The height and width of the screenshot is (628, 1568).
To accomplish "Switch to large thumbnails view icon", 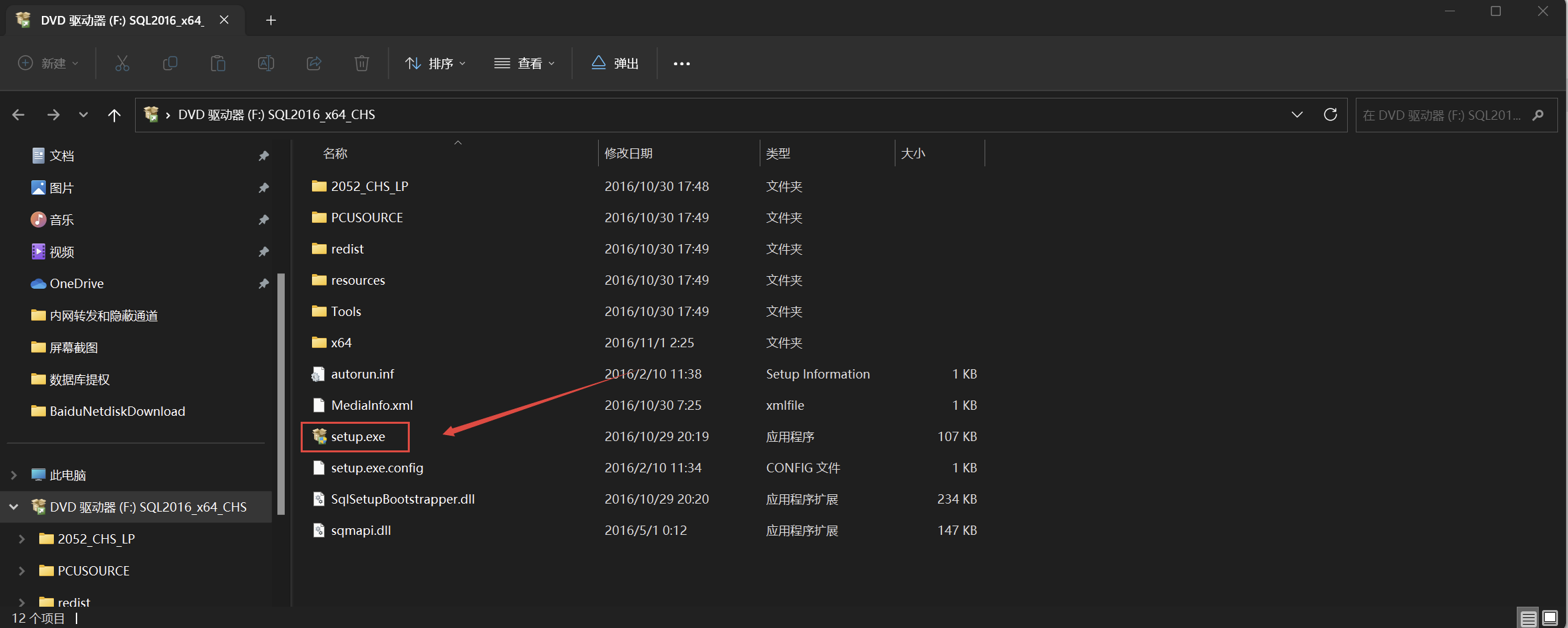I will click(1550, 618).
